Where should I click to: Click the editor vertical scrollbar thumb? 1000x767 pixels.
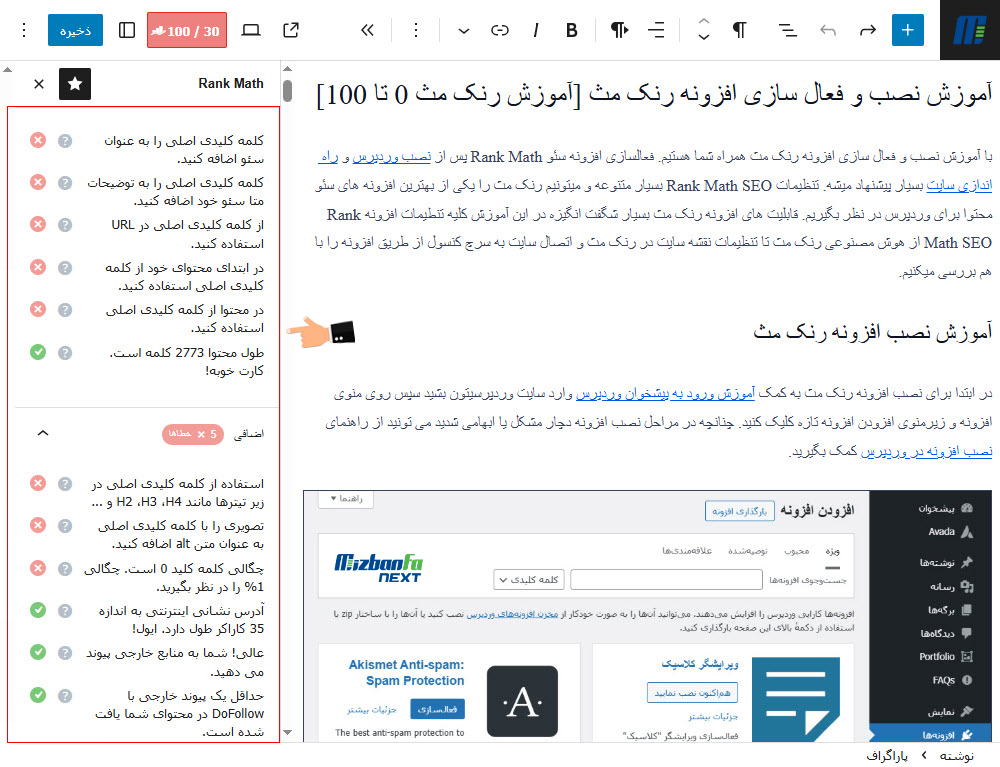[287, 91]
